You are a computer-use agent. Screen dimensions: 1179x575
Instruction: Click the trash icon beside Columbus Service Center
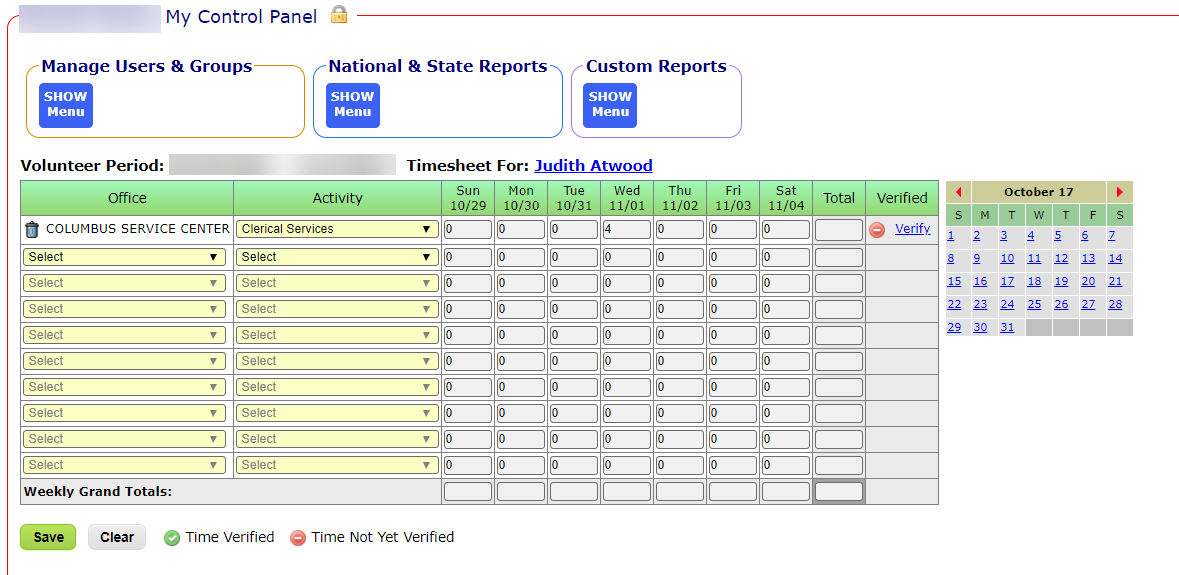coord(31,229)
